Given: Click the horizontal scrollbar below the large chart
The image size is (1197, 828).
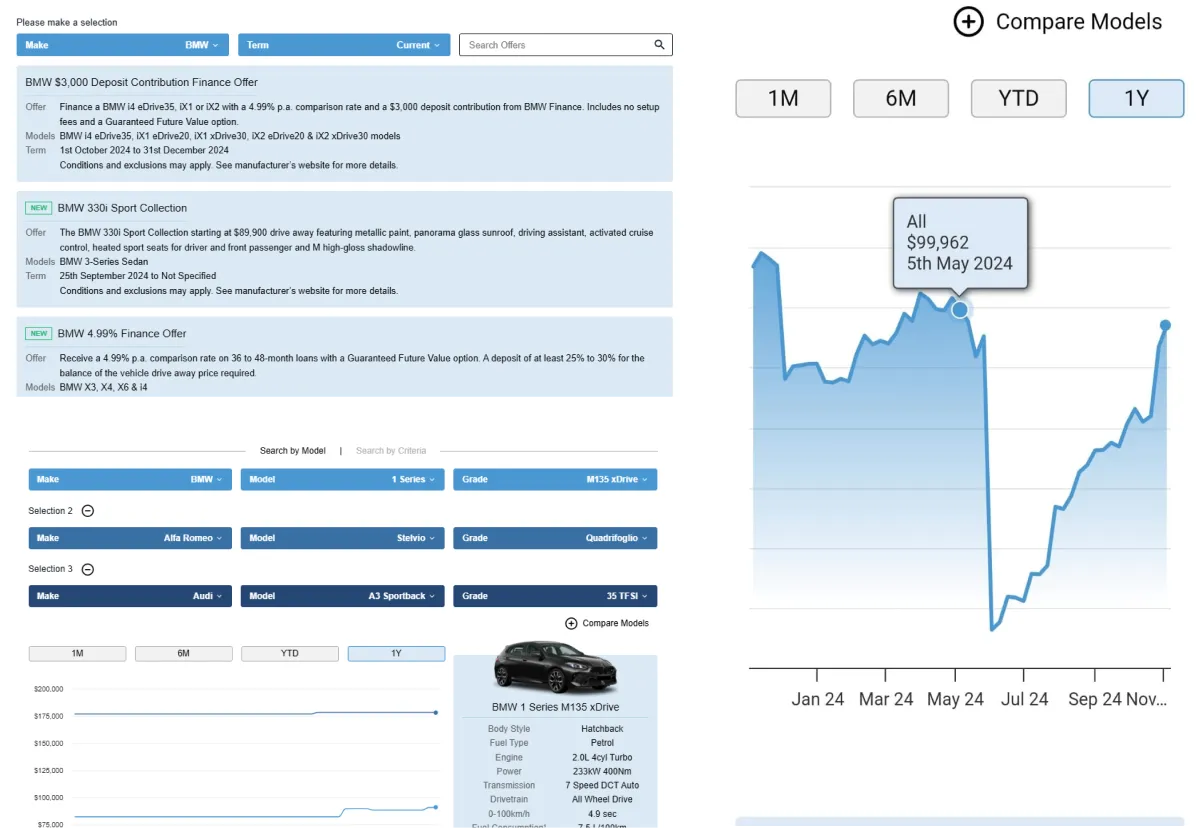Looking at the screenshot, I should pos(960,822).
